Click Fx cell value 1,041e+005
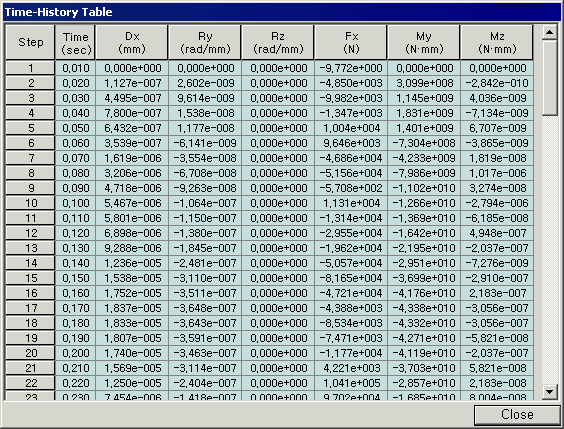564x429 pixels. coord(351,383)
